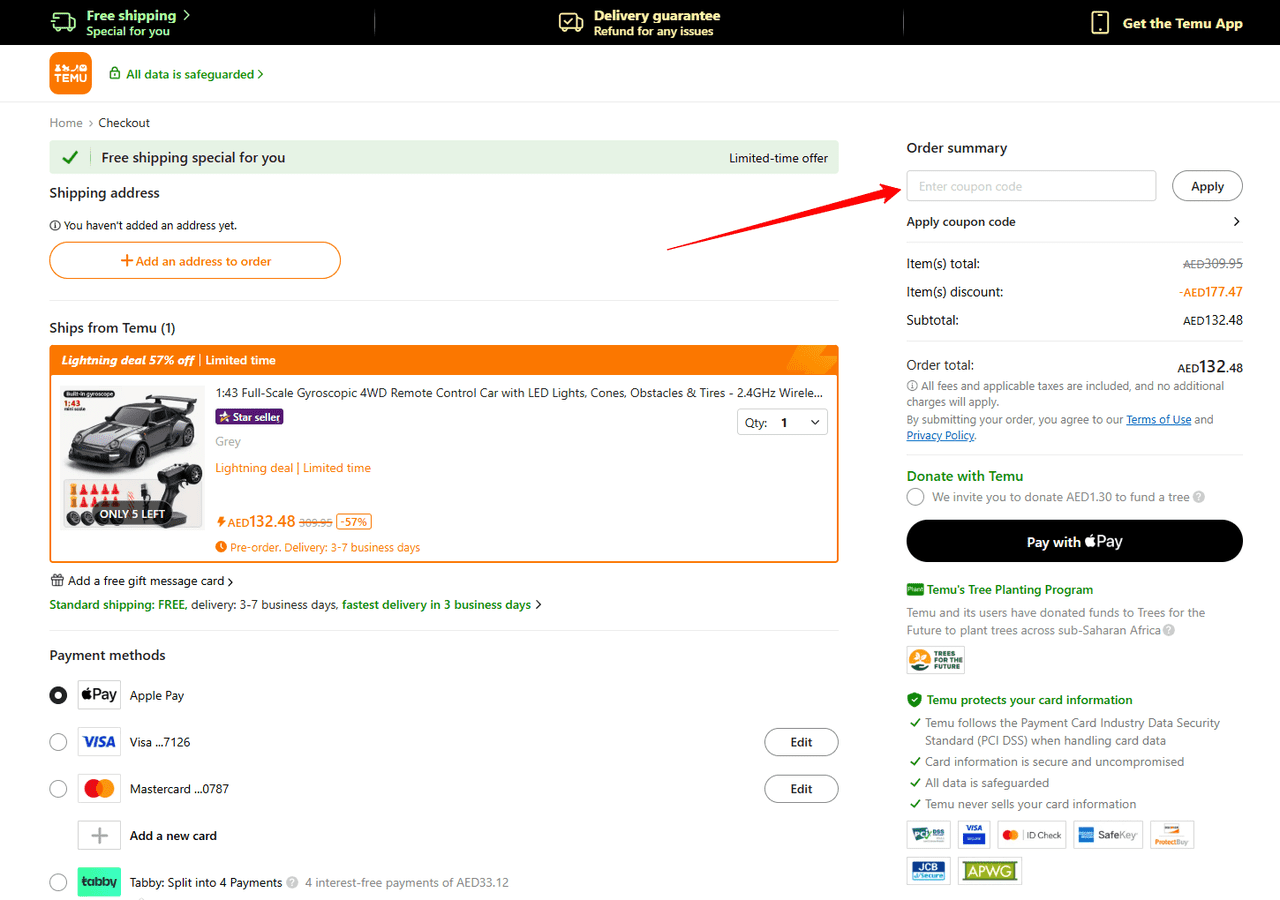Click the Star seller badge
Screen dimensions: 1280x900
click(x=249, y=417)
